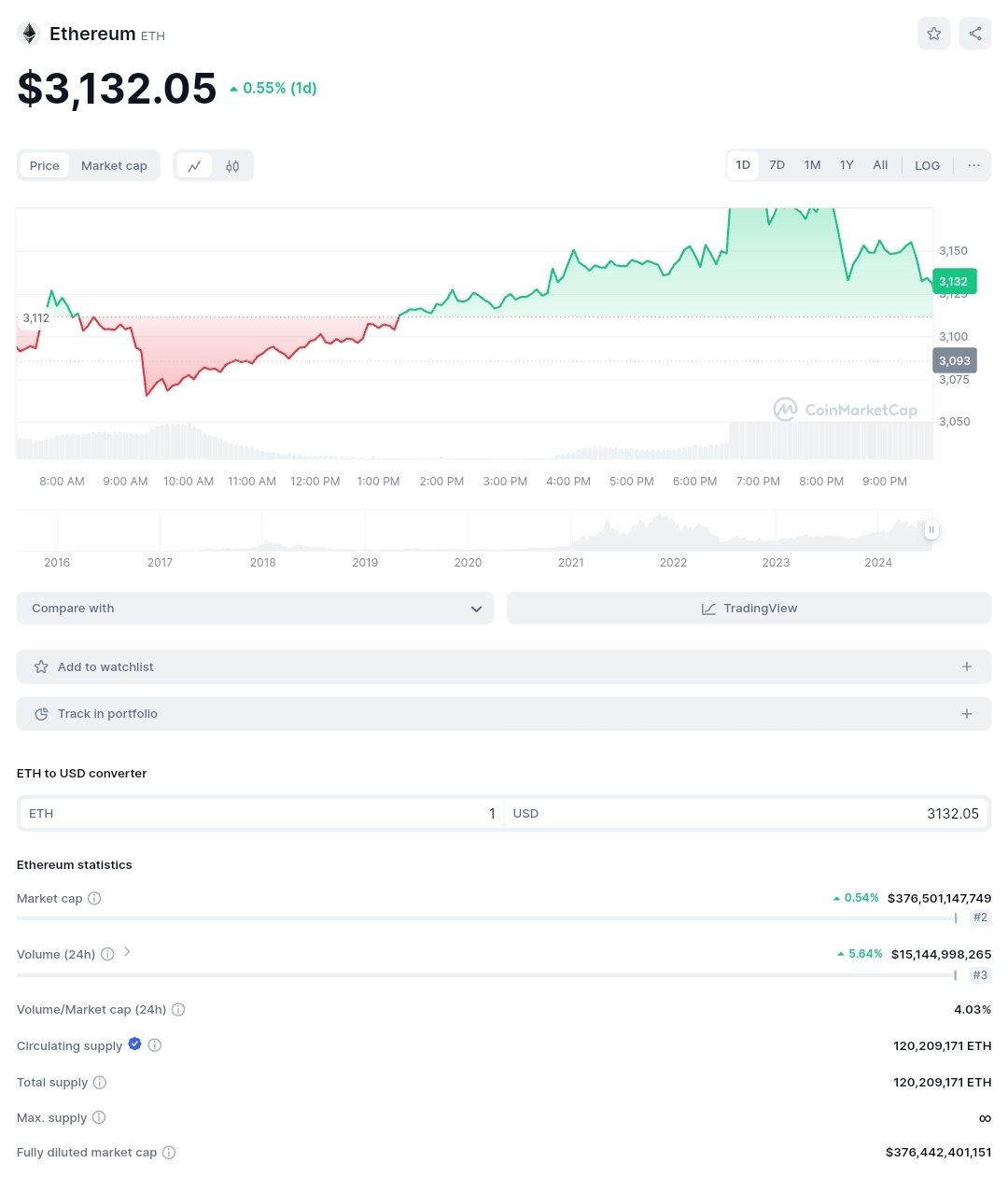Click the plus icon on Add to watchlist
This screenshot has width=1008, height=1191.
pyautogui.click(x=967, y=666)
